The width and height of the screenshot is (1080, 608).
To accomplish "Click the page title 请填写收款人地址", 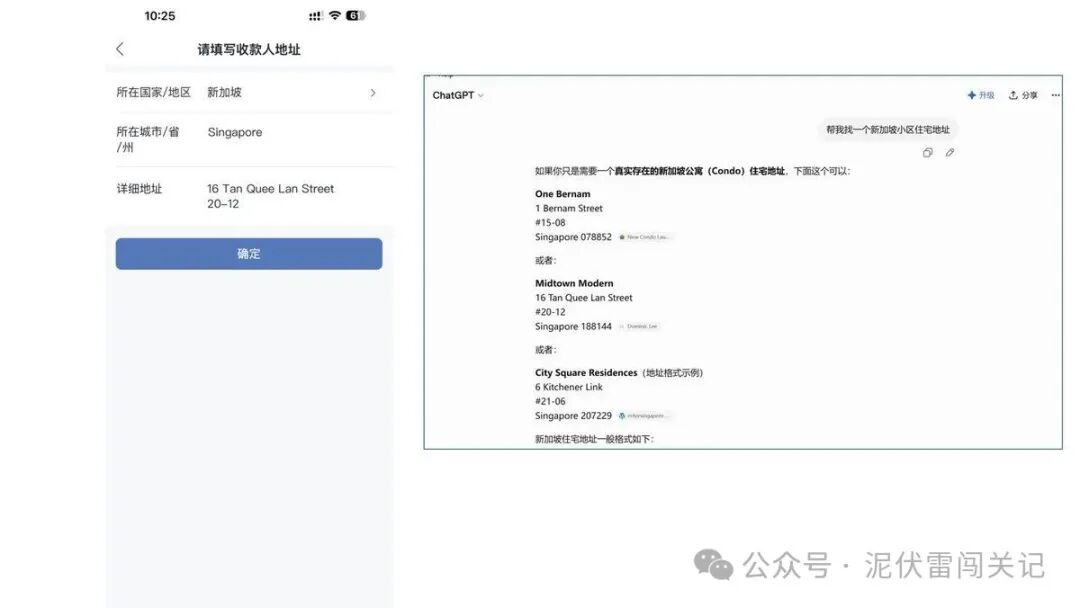I will pyautogui.click(x=249, y=50).
